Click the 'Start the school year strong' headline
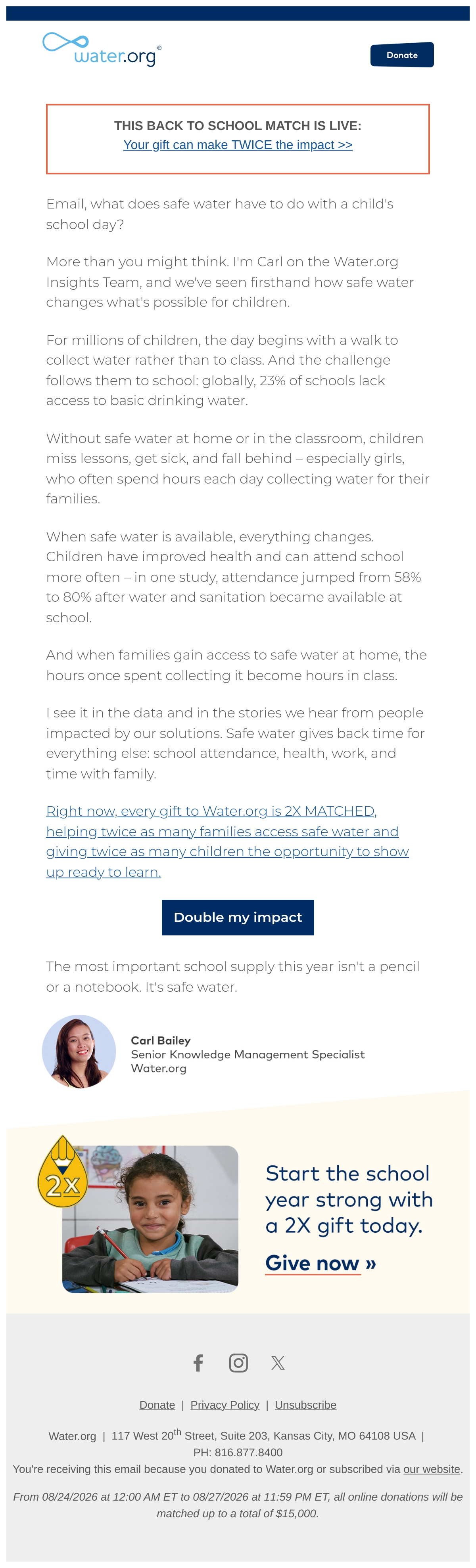 click(349, 1199)
